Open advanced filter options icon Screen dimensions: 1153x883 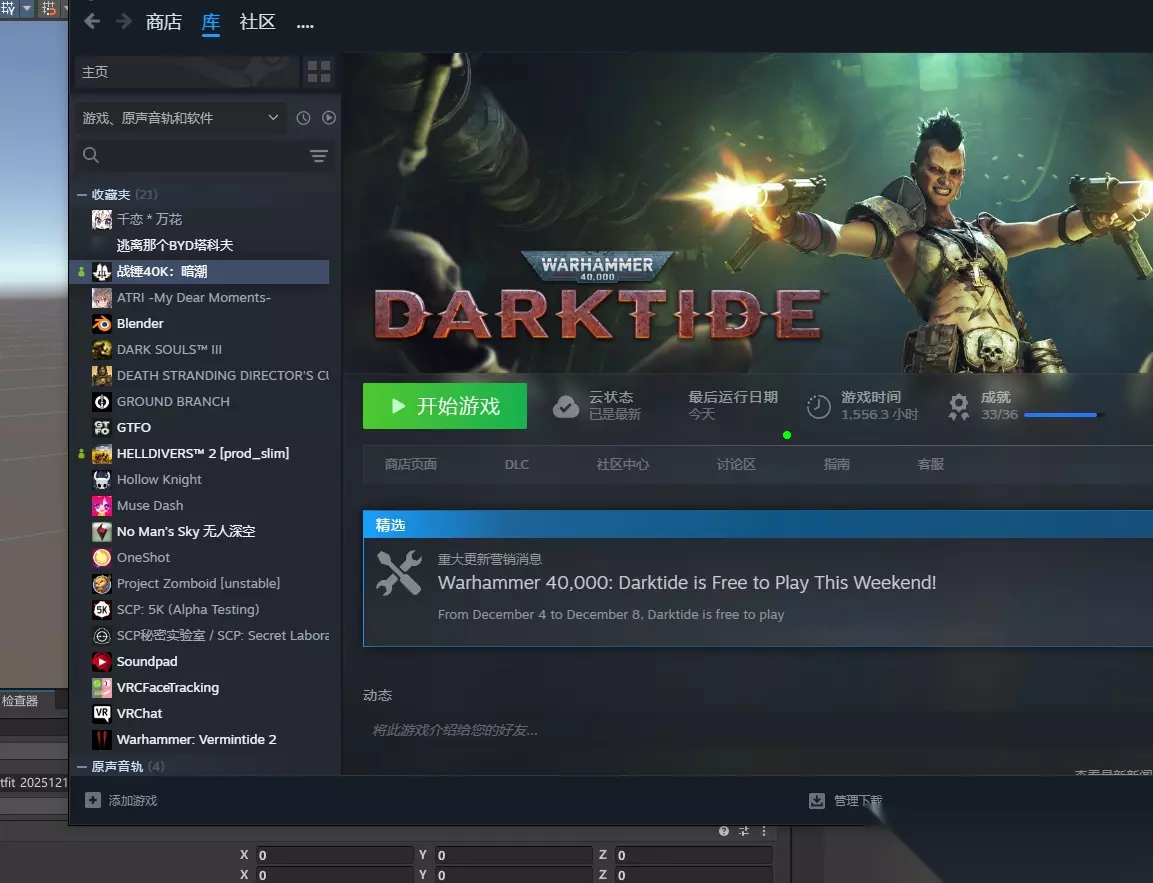click(x=318, y=155)
